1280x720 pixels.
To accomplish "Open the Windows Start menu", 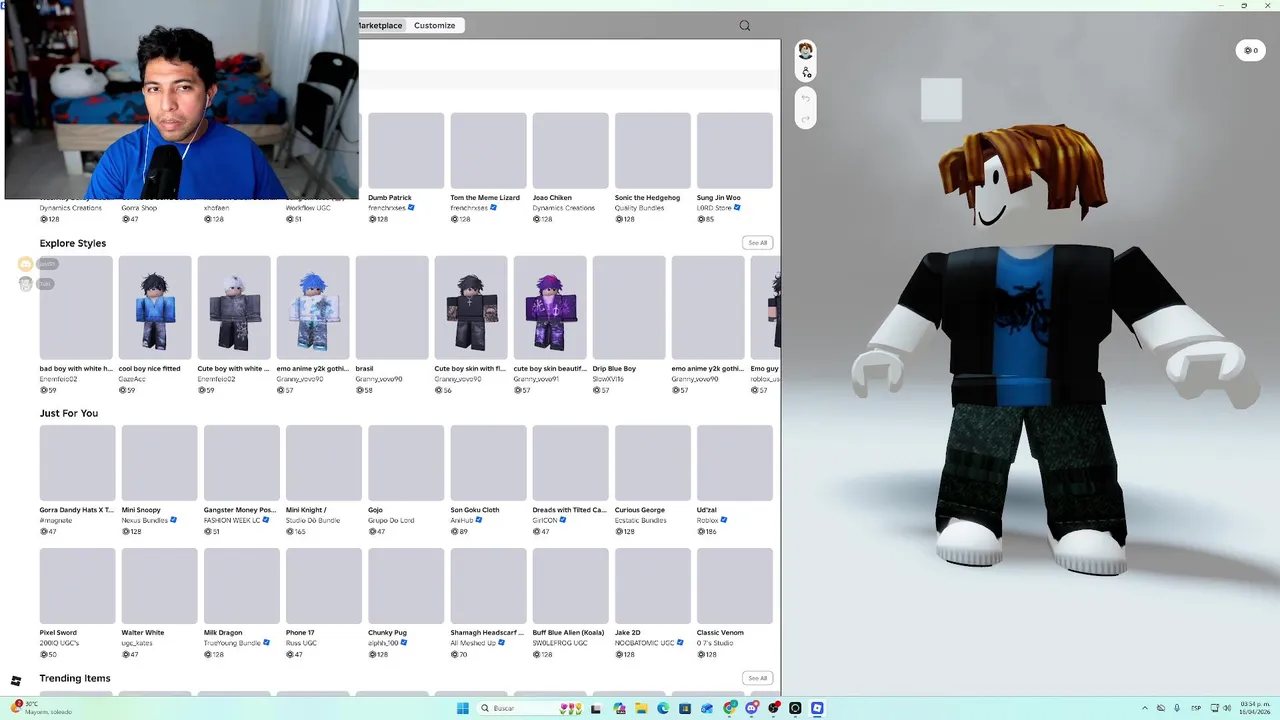I will pyautogui.click(x=463, y=708).
